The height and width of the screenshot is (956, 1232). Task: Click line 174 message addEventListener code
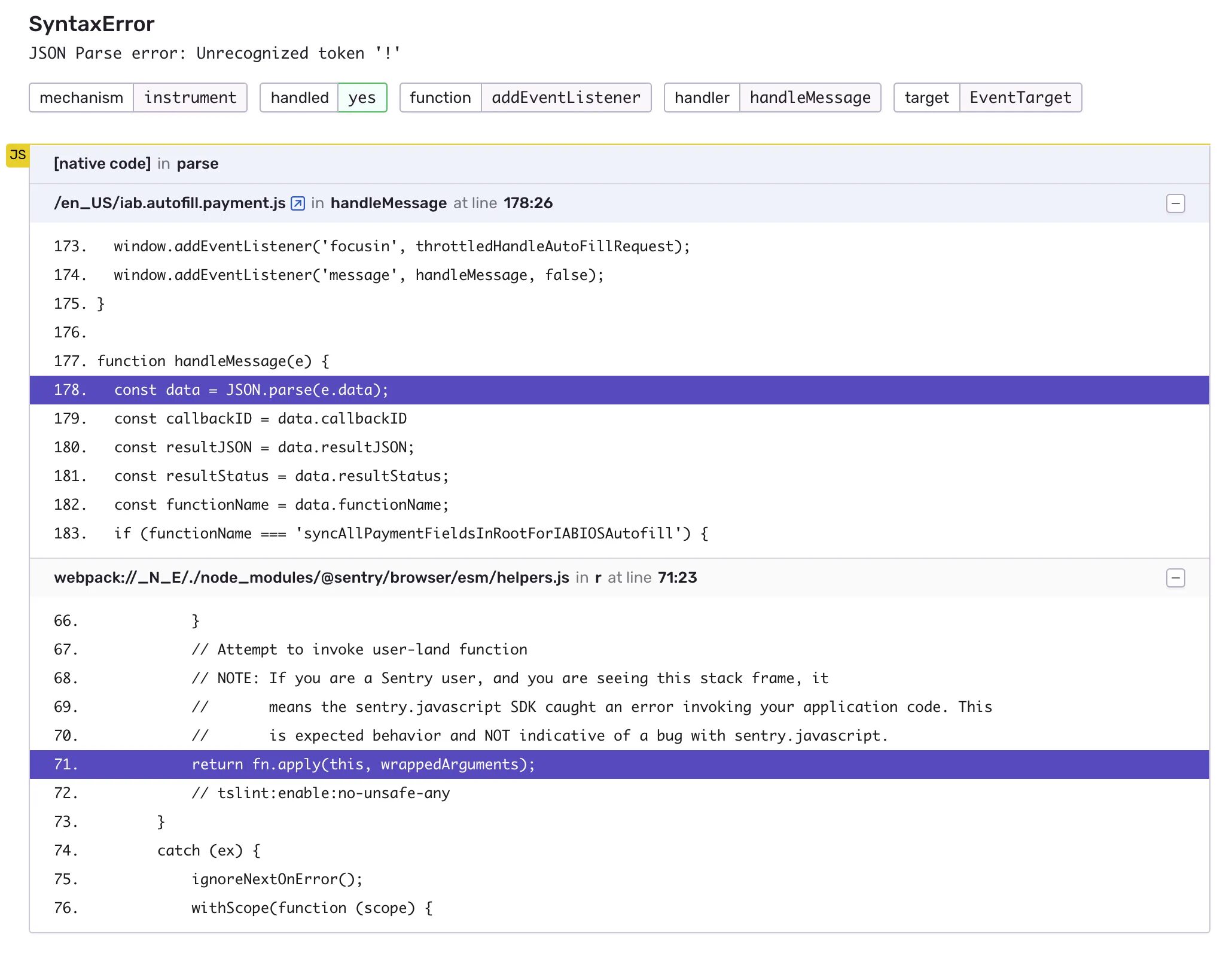click(359, 275)
